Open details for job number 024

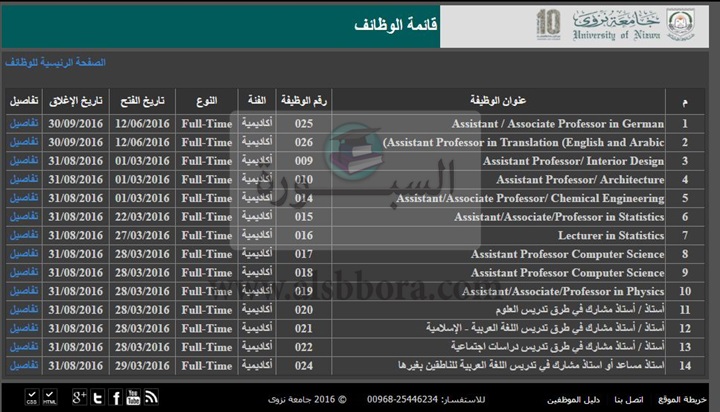tap(24, 365)
